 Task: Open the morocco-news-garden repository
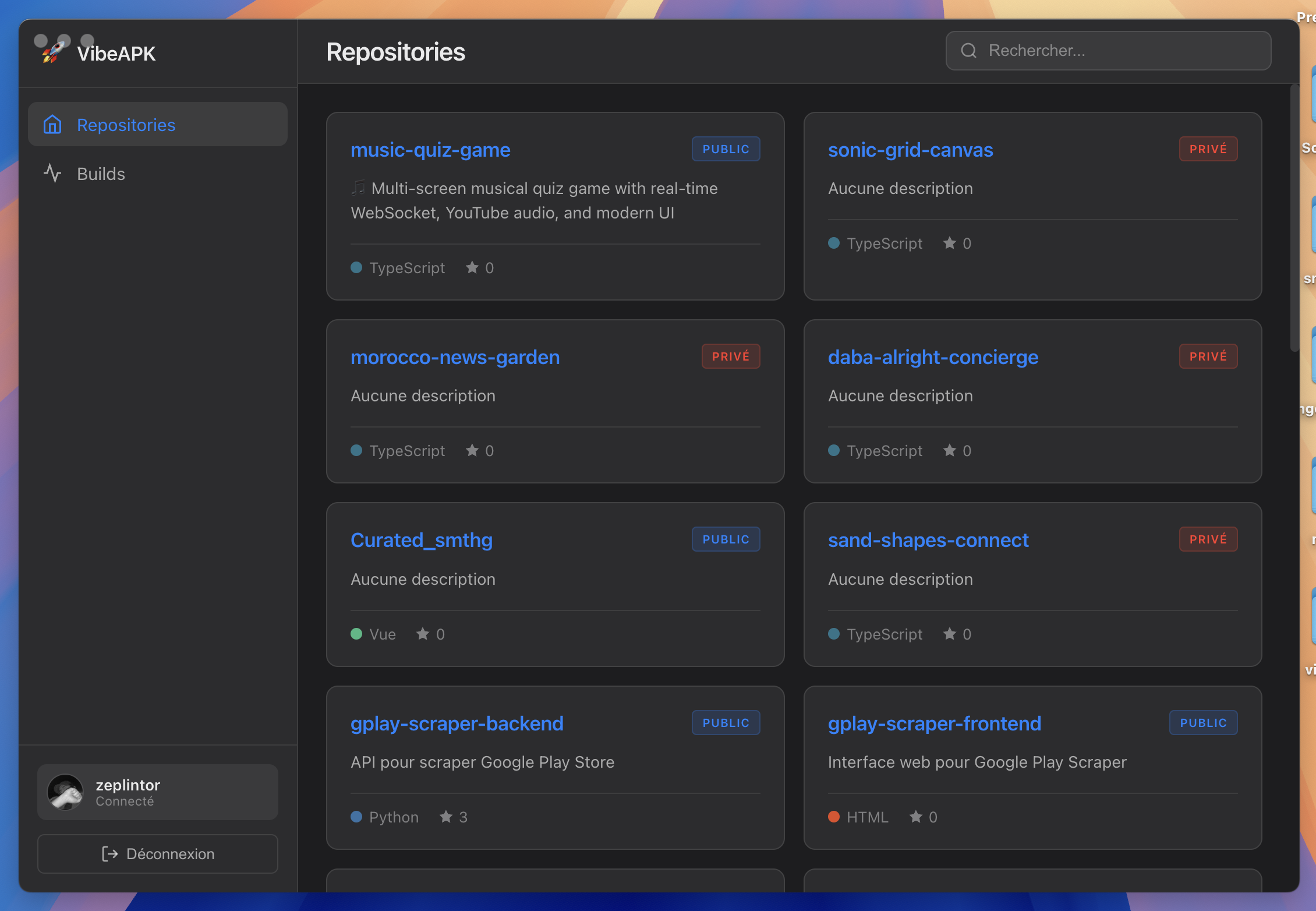click(x=455, y=357)
